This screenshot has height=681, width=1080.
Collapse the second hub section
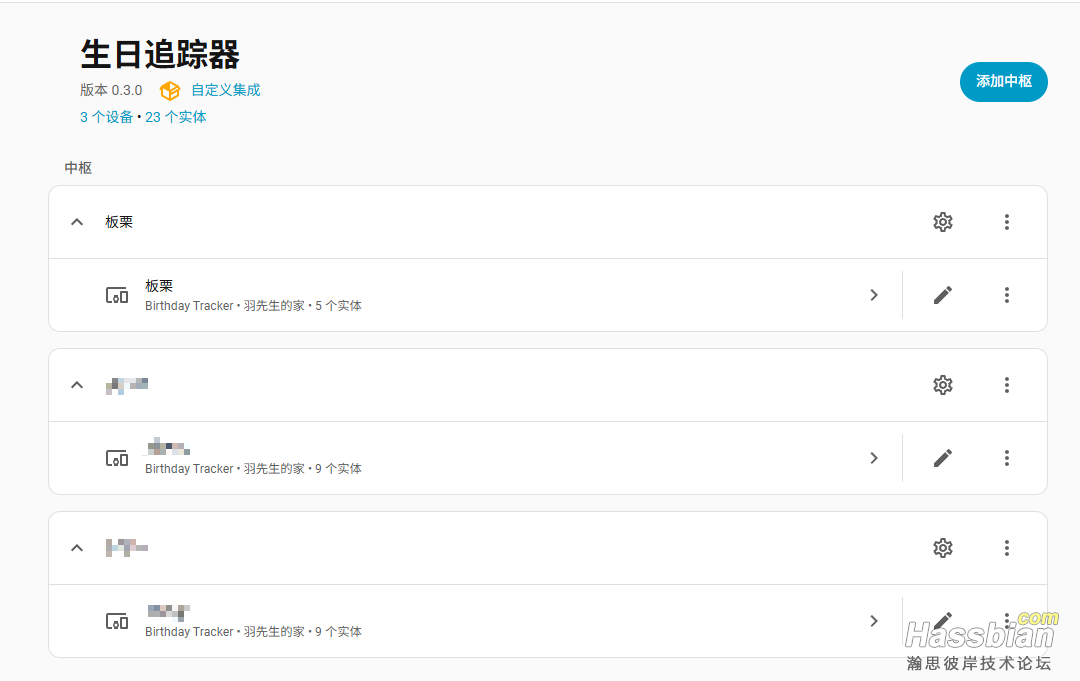tap(77, 385)
